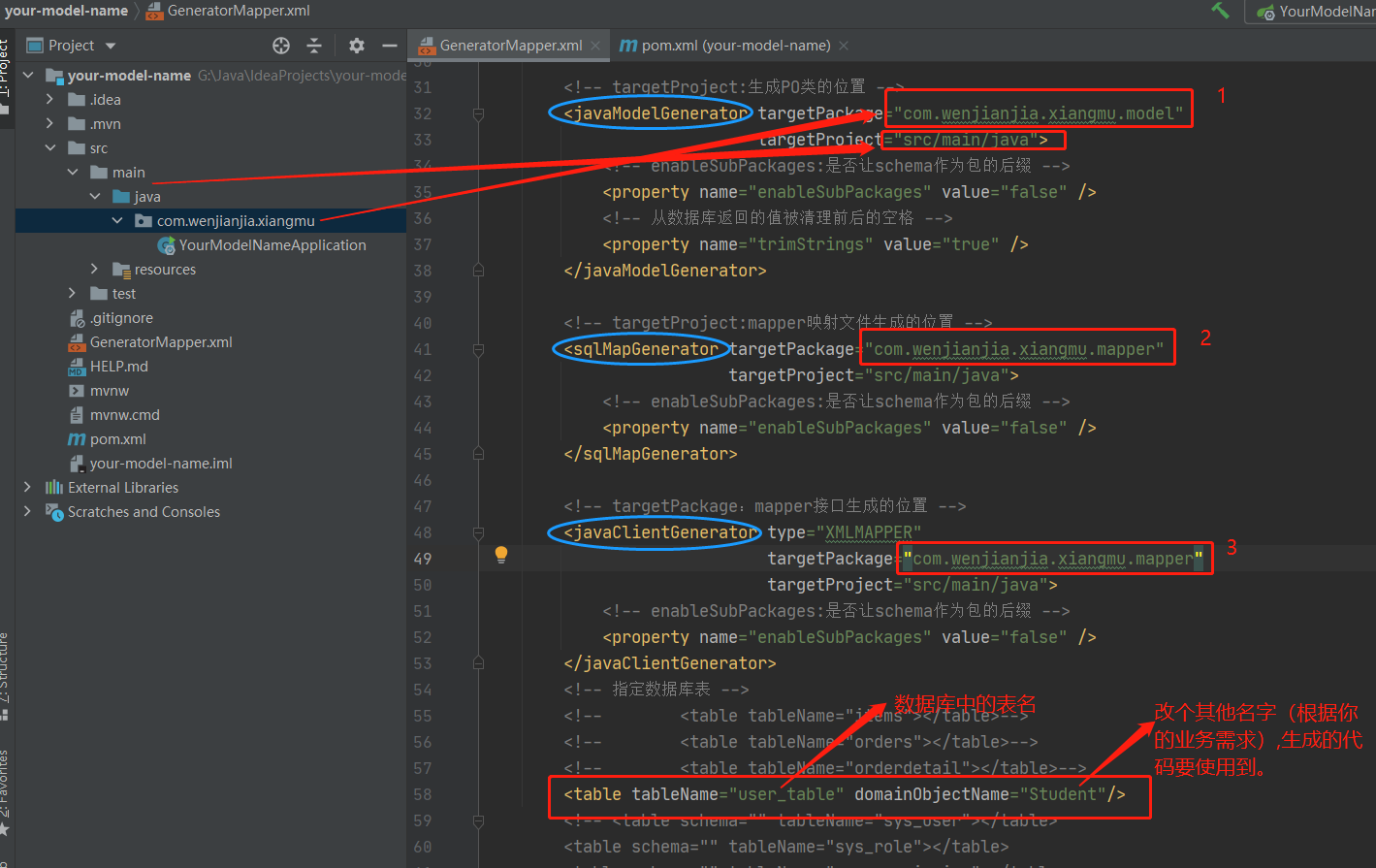Fold javaClientGenerator block at line 48
Viewport: 1376px width, 868px height.
[x=478, y=533]
